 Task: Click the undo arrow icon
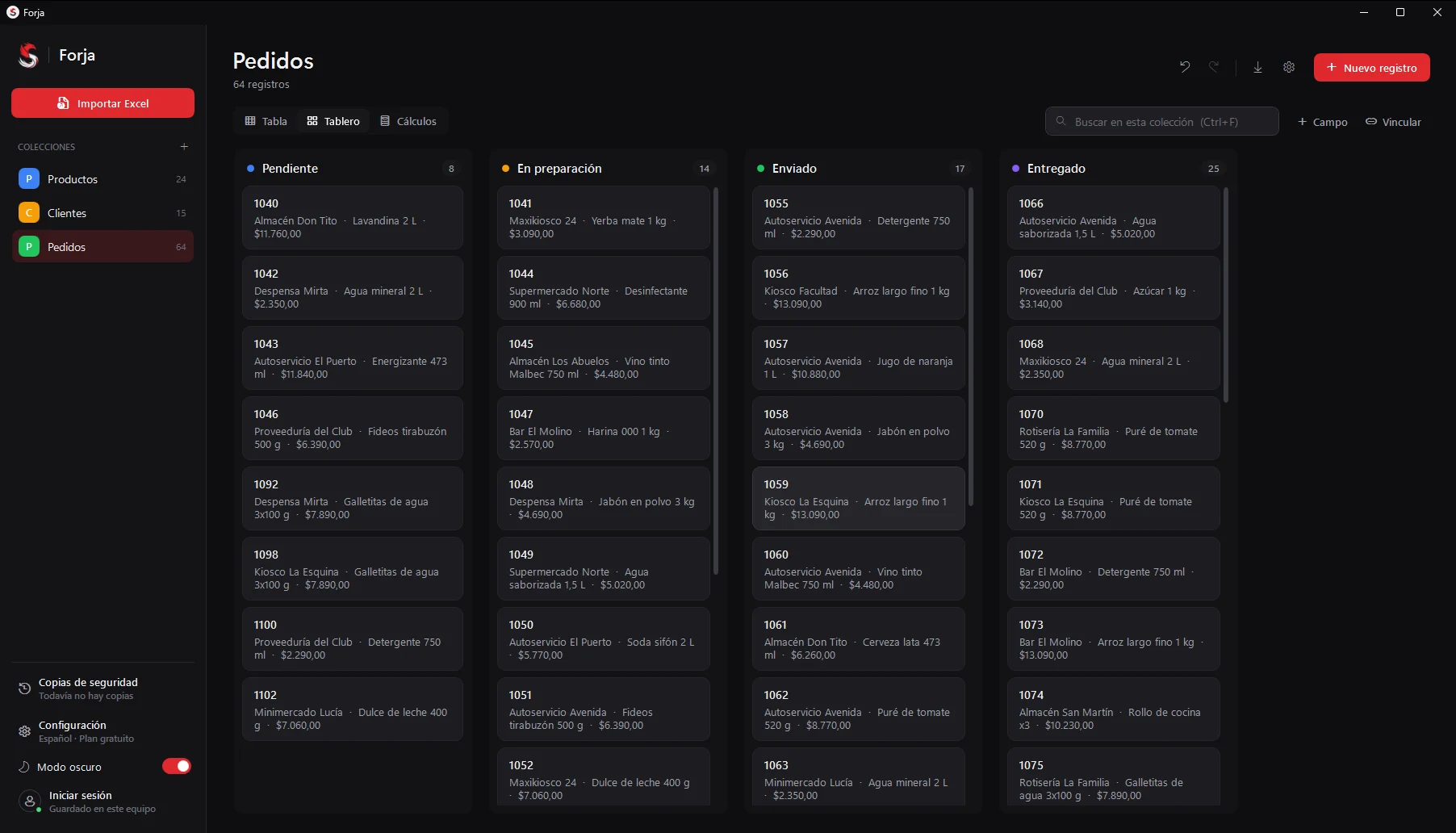click(1185, 67)
